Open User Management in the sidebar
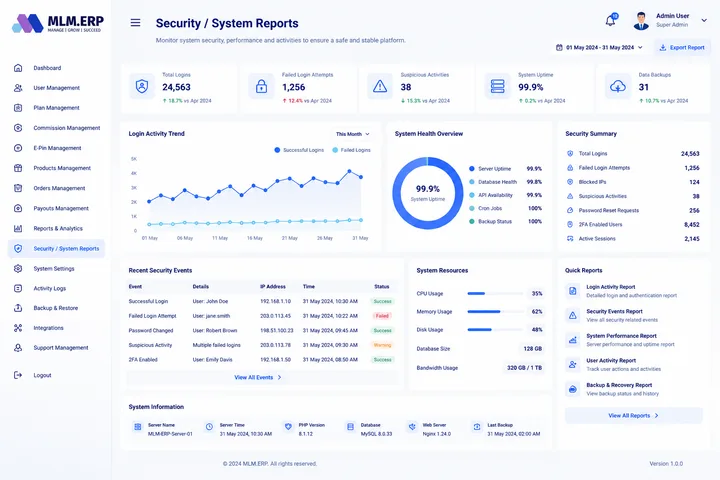Screen dimensions: 720x480 tap(56, 88)
